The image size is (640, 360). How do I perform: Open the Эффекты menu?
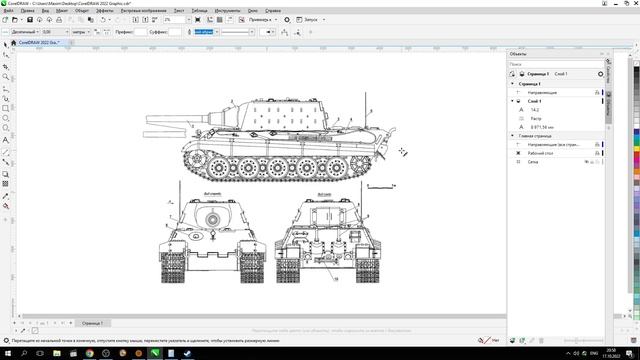coord(105,11)
